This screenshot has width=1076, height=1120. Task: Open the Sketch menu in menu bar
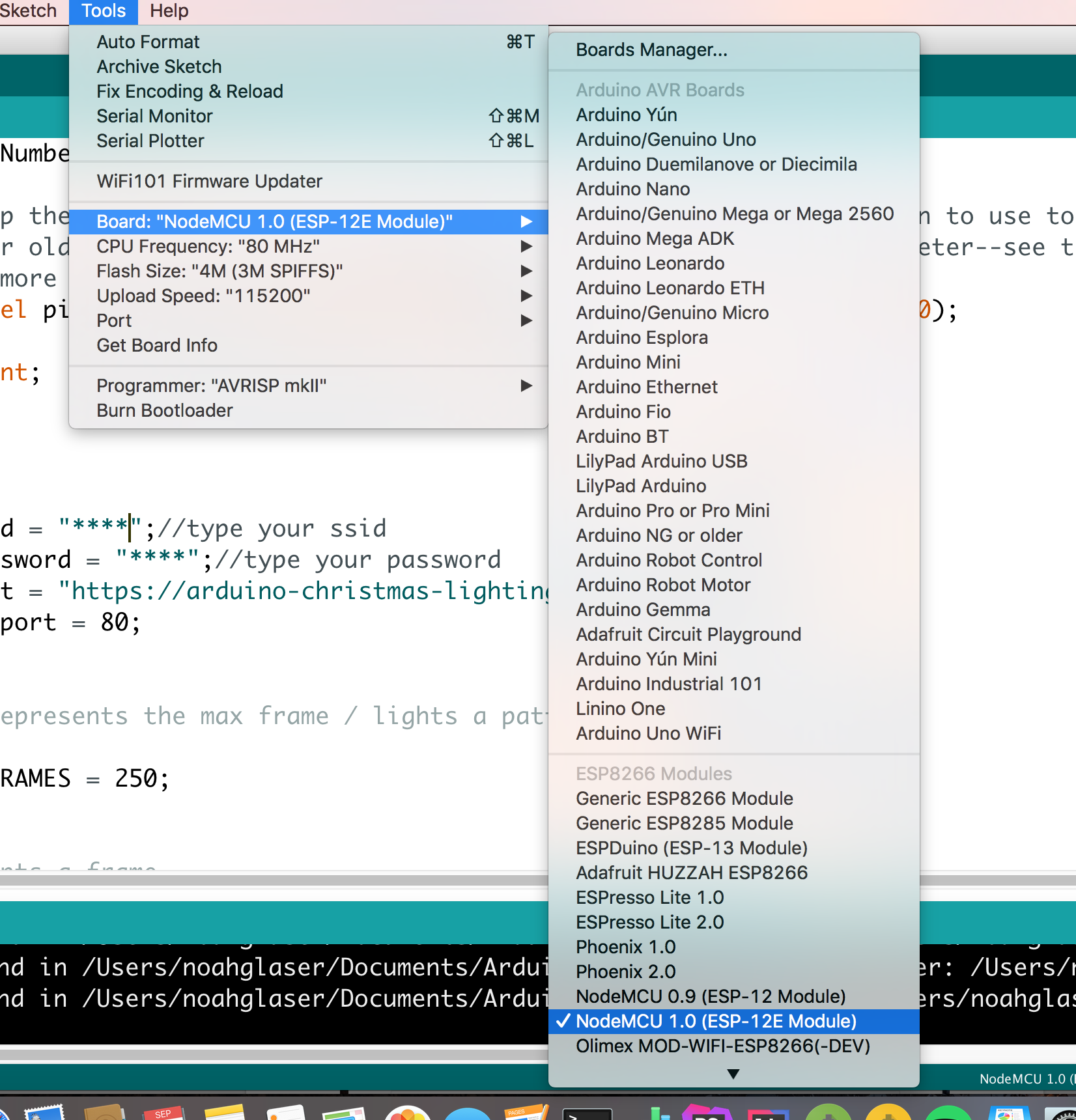point(28,11)
